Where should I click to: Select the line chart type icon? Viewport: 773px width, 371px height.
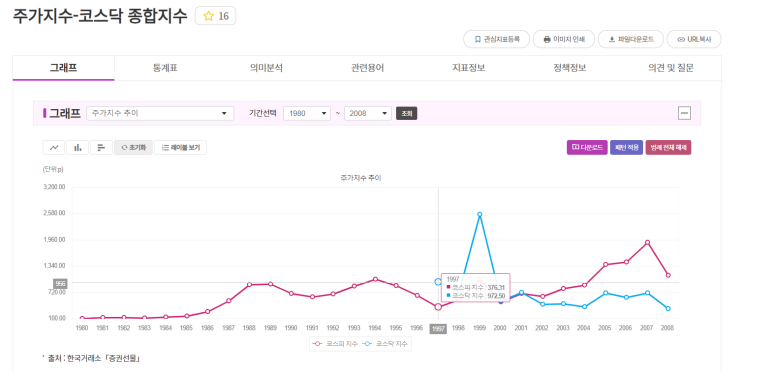pos(54,147)
